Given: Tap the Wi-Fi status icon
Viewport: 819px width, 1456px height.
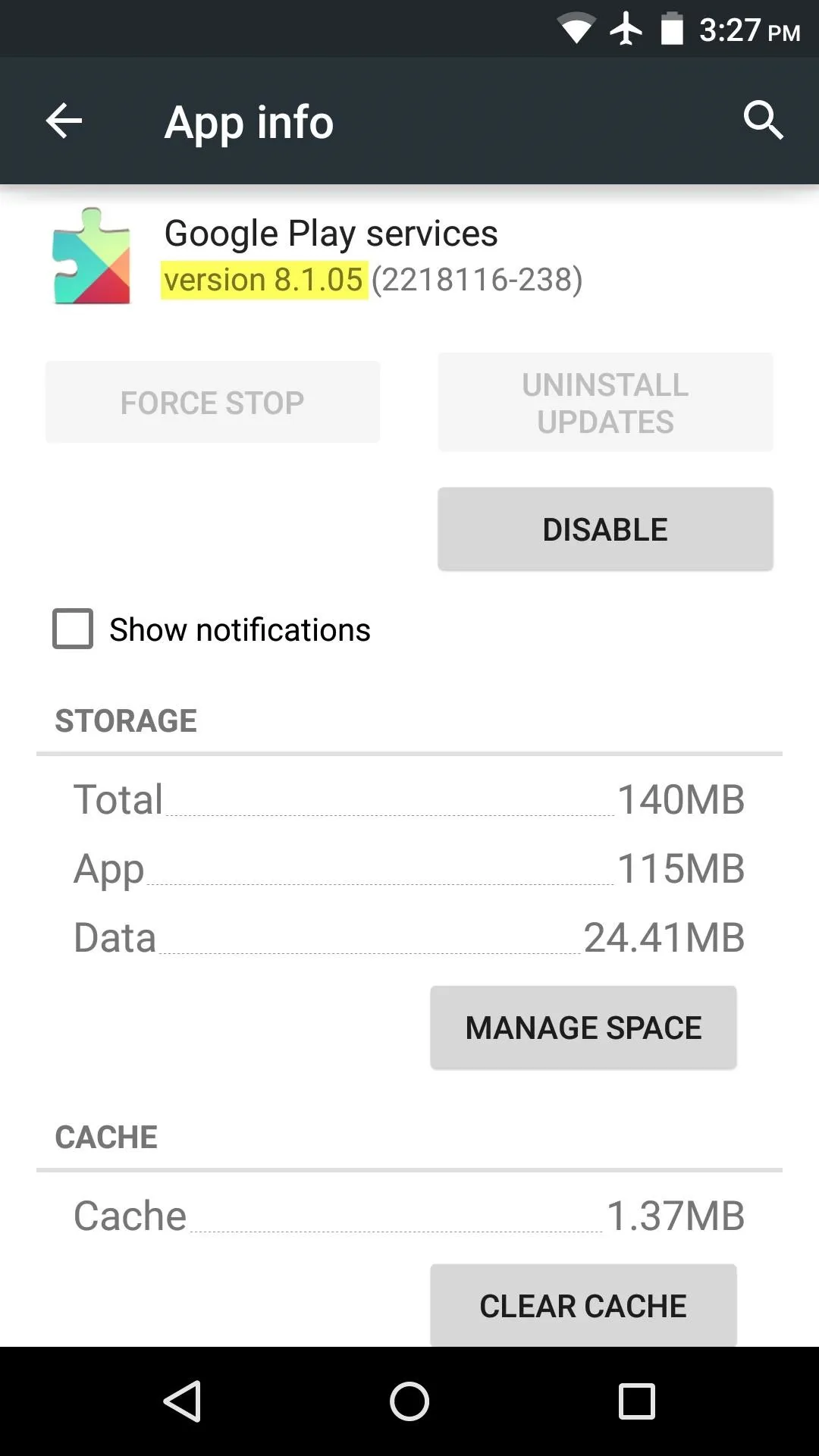Looking at the screenshot, I should tap(576, 30).
